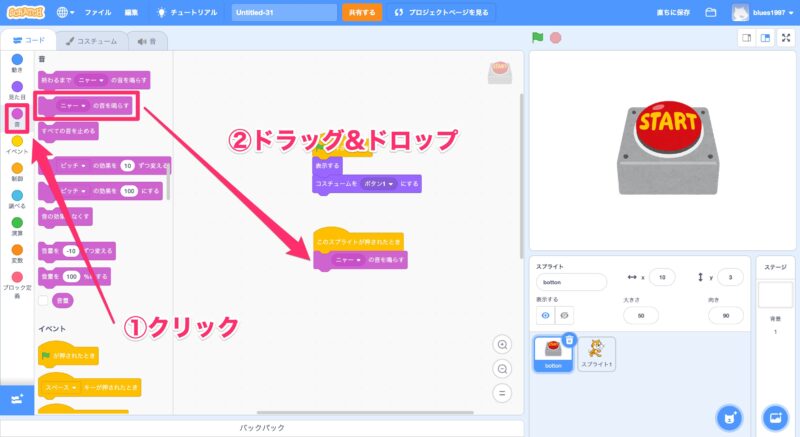The image size is (800, 437).
Task: Tick the 音量 reporter checkbox
Action: point(44,299)
